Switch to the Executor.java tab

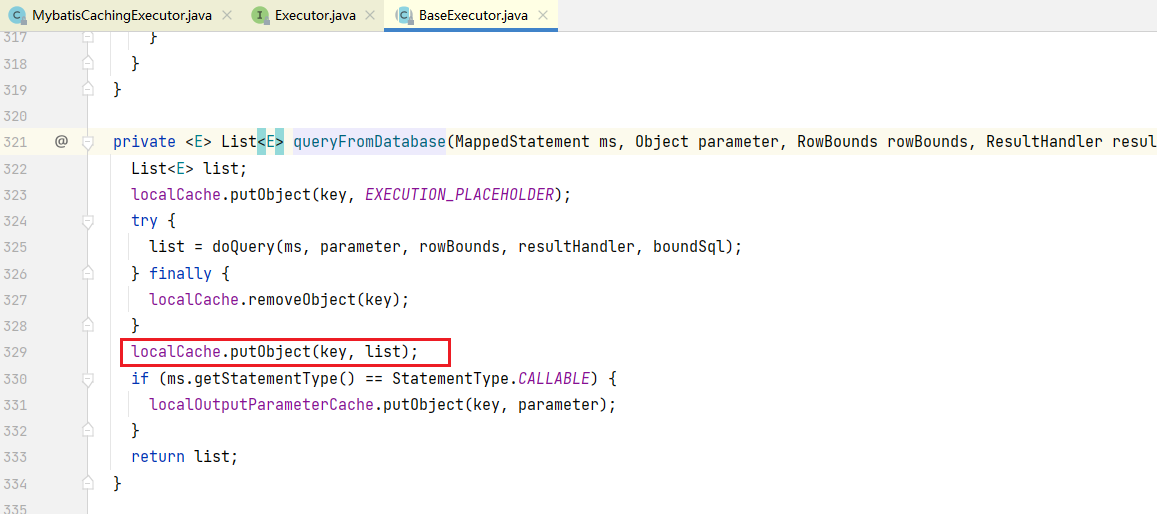pos(316,16)
